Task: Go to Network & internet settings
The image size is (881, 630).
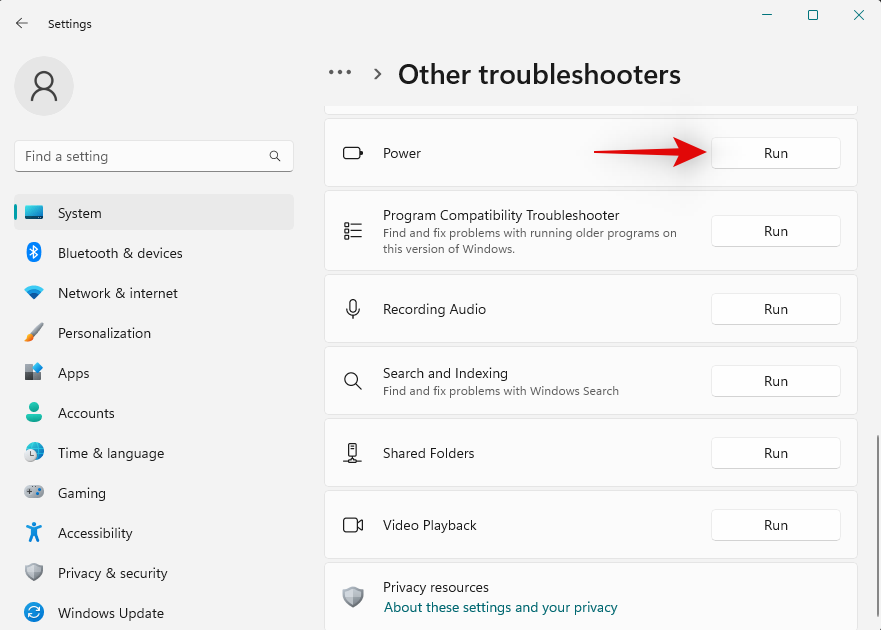Action: coord(154,293)
